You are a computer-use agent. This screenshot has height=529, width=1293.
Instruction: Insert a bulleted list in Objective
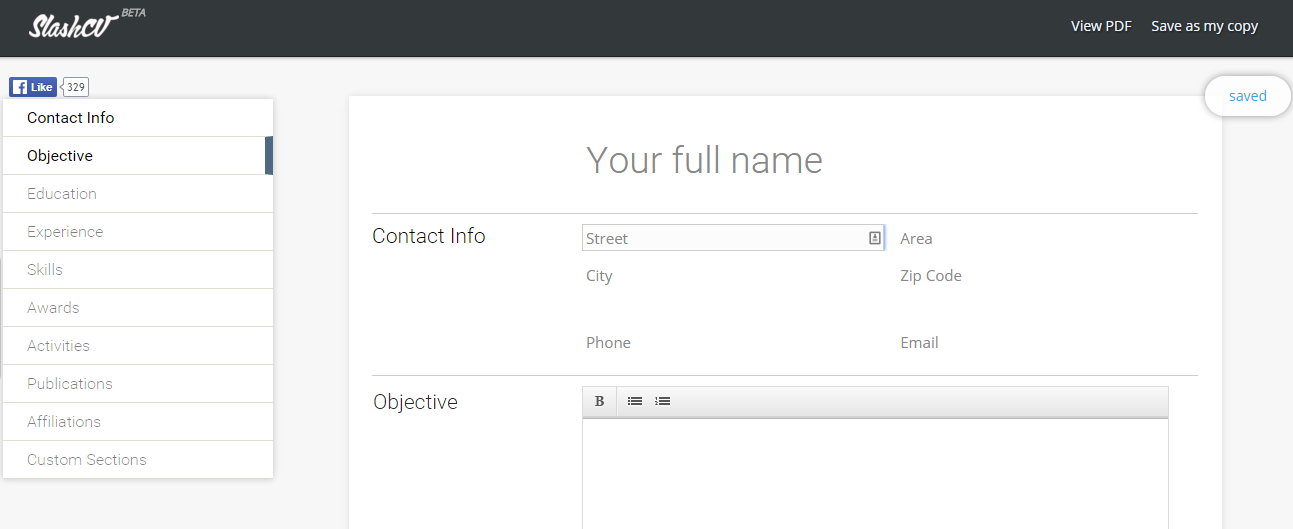click(x=635, y=401)
